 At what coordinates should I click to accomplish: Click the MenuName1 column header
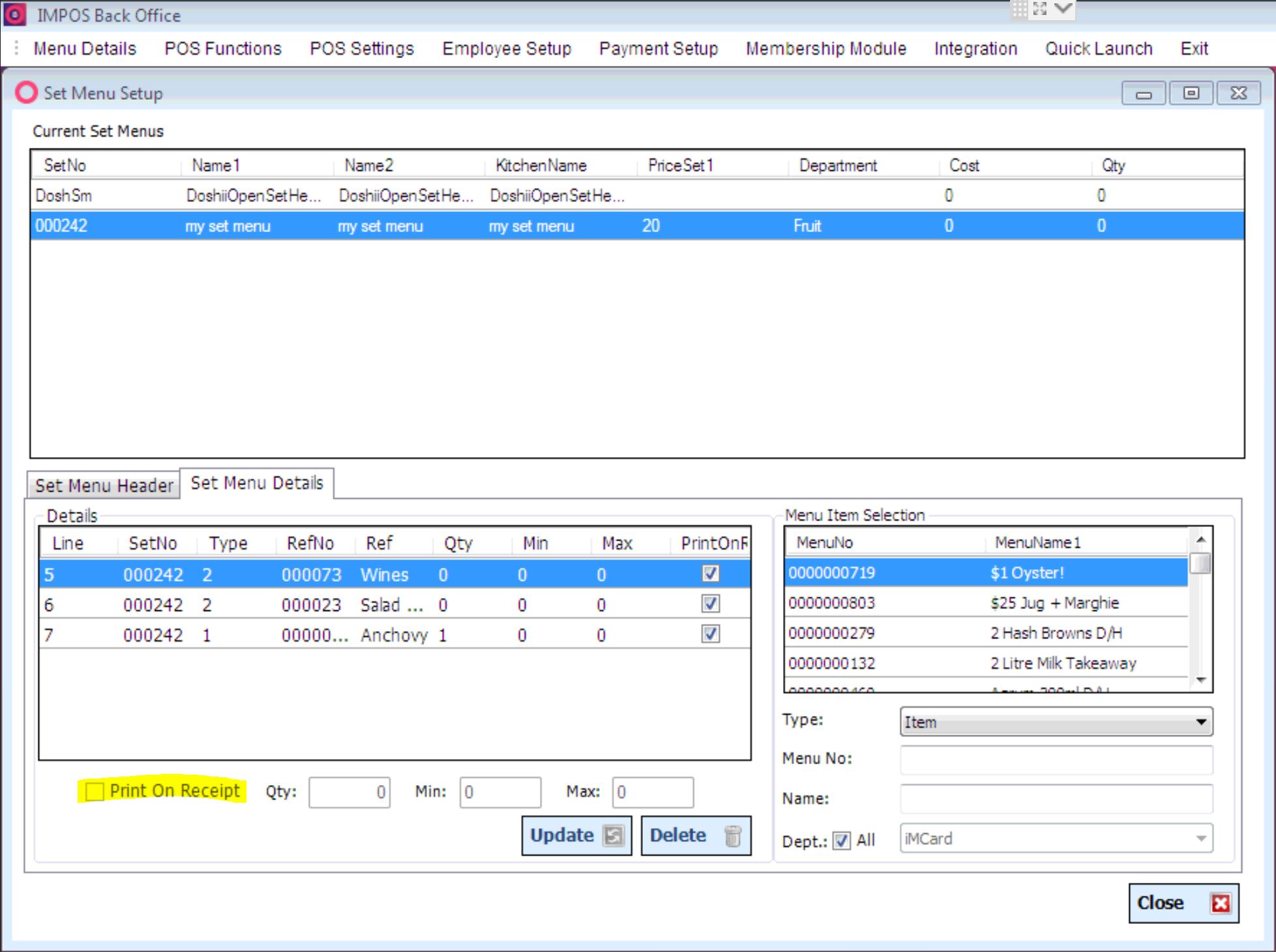point(1088,543)
